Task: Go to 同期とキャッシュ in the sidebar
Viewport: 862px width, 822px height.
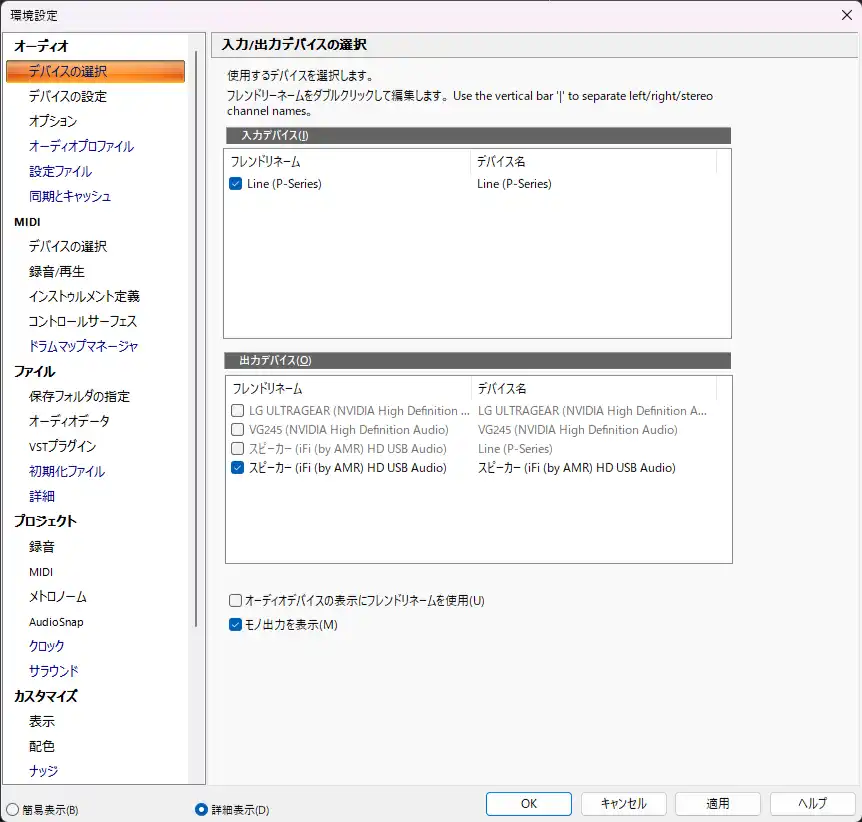Action: 70,196
